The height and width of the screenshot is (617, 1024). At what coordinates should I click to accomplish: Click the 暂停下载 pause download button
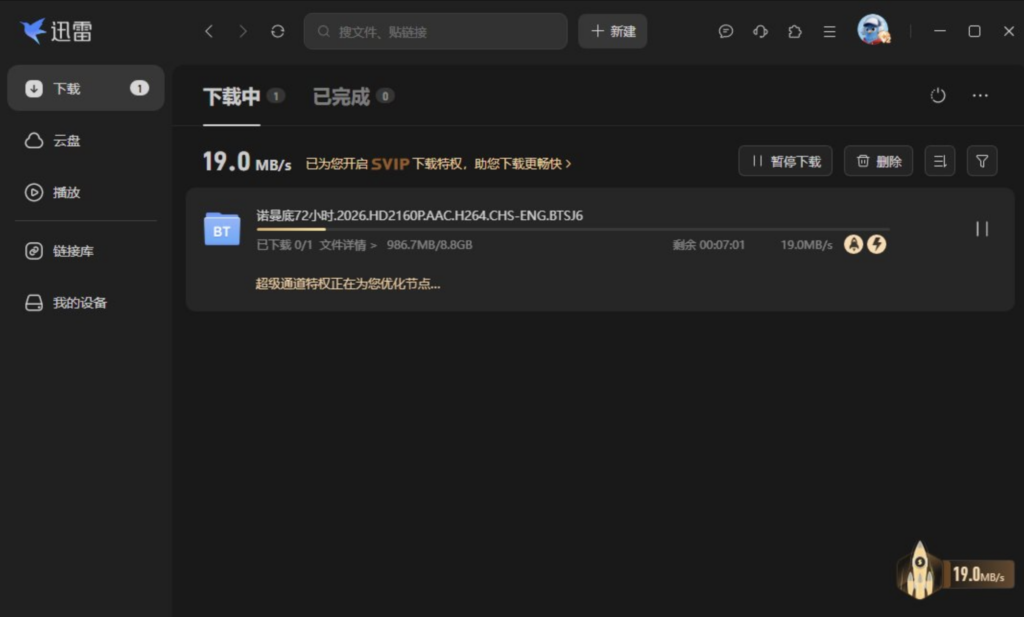coord(785,161)
